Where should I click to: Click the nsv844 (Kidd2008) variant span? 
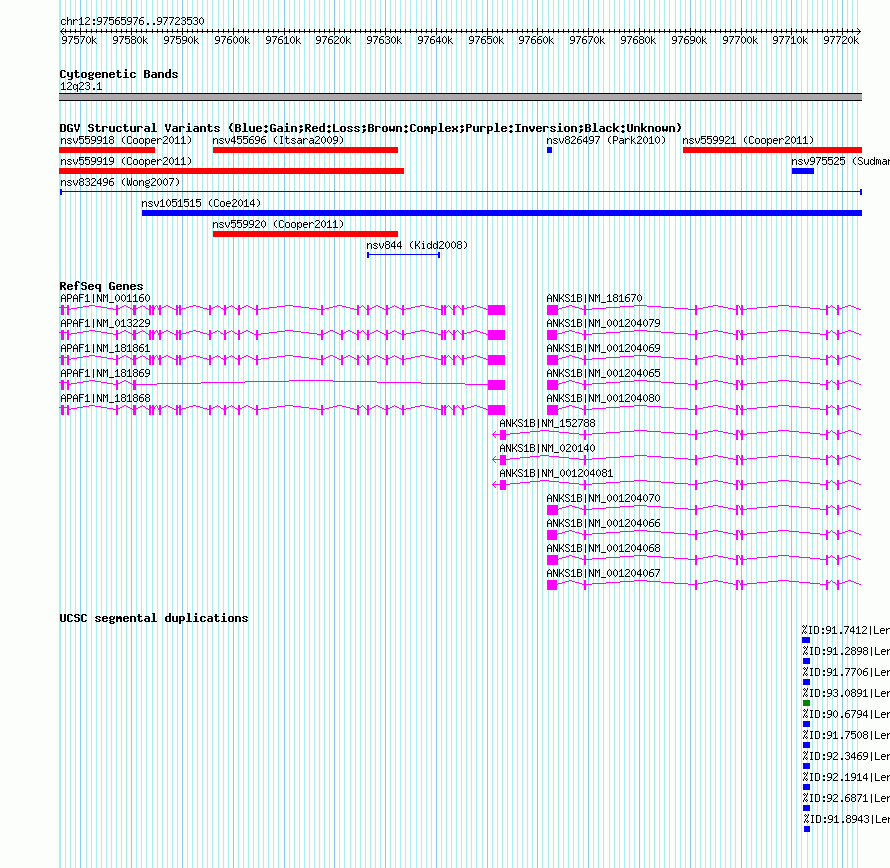[404, 255]
